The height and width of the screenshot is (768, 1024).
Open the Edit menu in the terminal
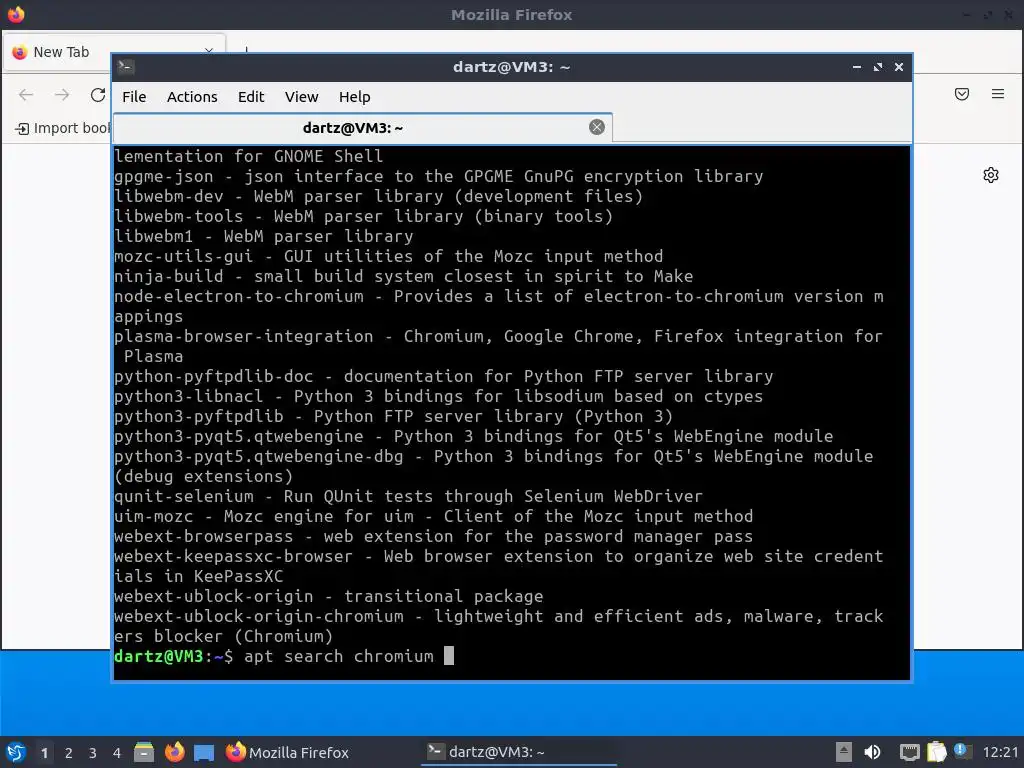pos(251,97)
